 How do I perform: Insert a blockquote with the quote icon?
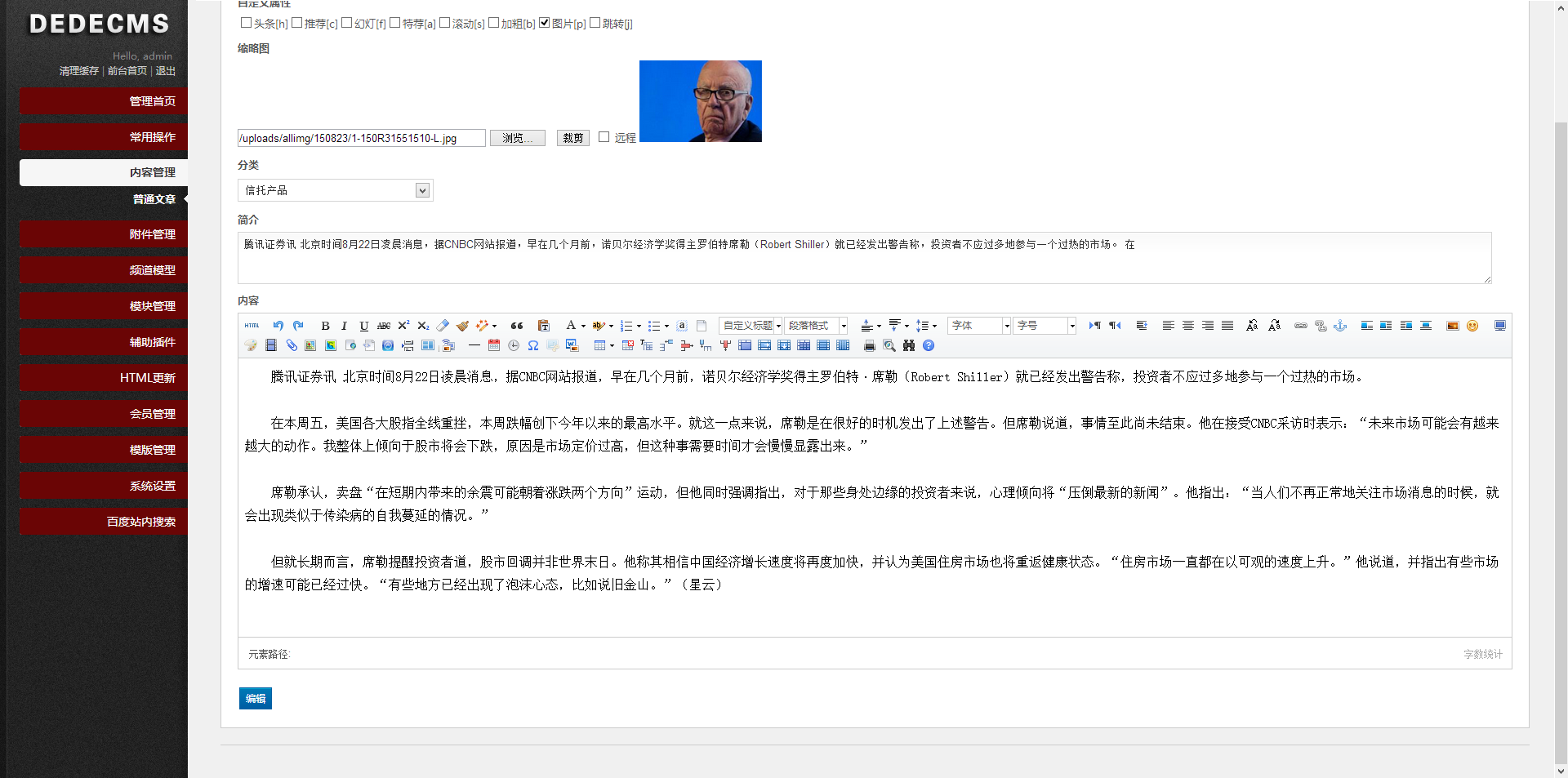pos(517,326)
